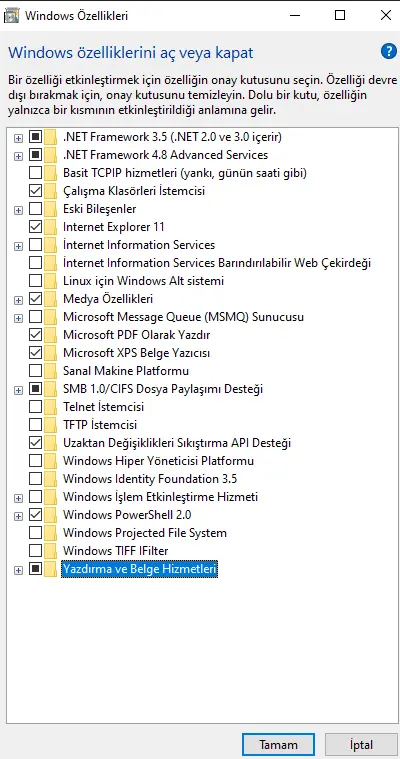Uncheck Microsoft PDF Olarak Yazdır checkbox
The image size is (400, 759).
click(x=35, y=334)
